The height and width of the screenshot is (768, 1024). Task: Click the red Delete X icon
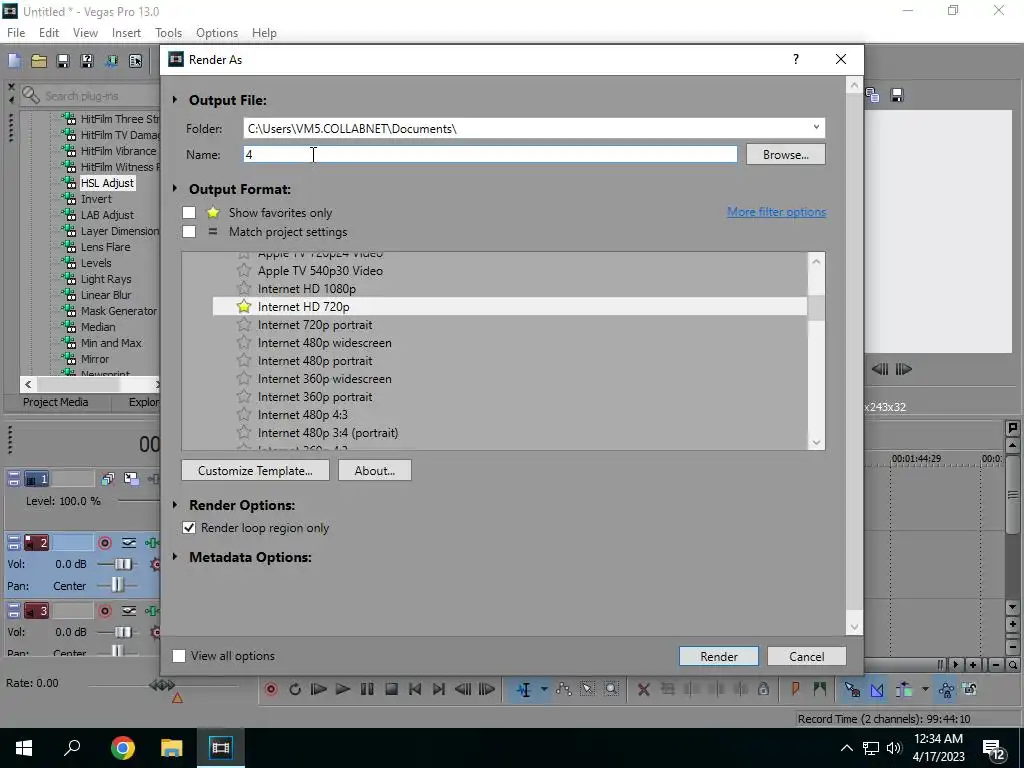[643, 690]
